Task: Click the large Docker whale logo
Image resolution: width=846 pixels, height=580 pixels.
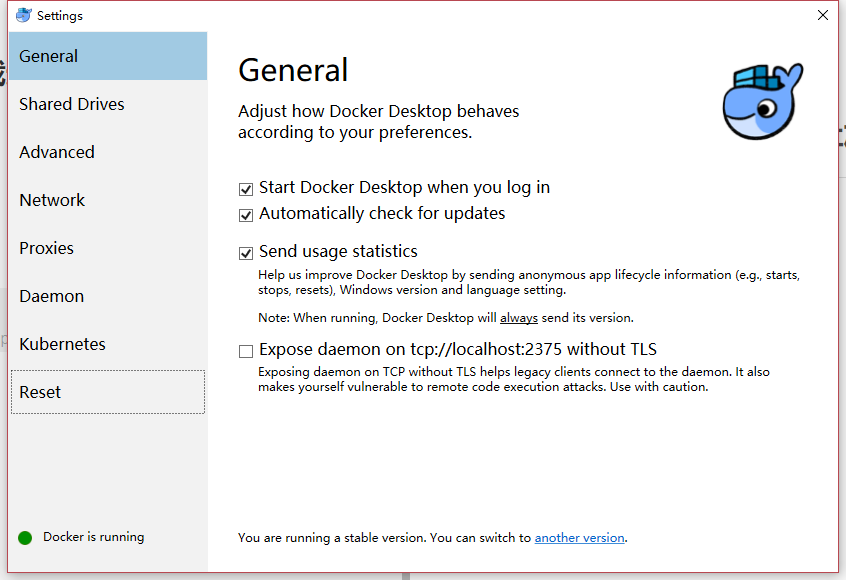Action: point(763,101)
